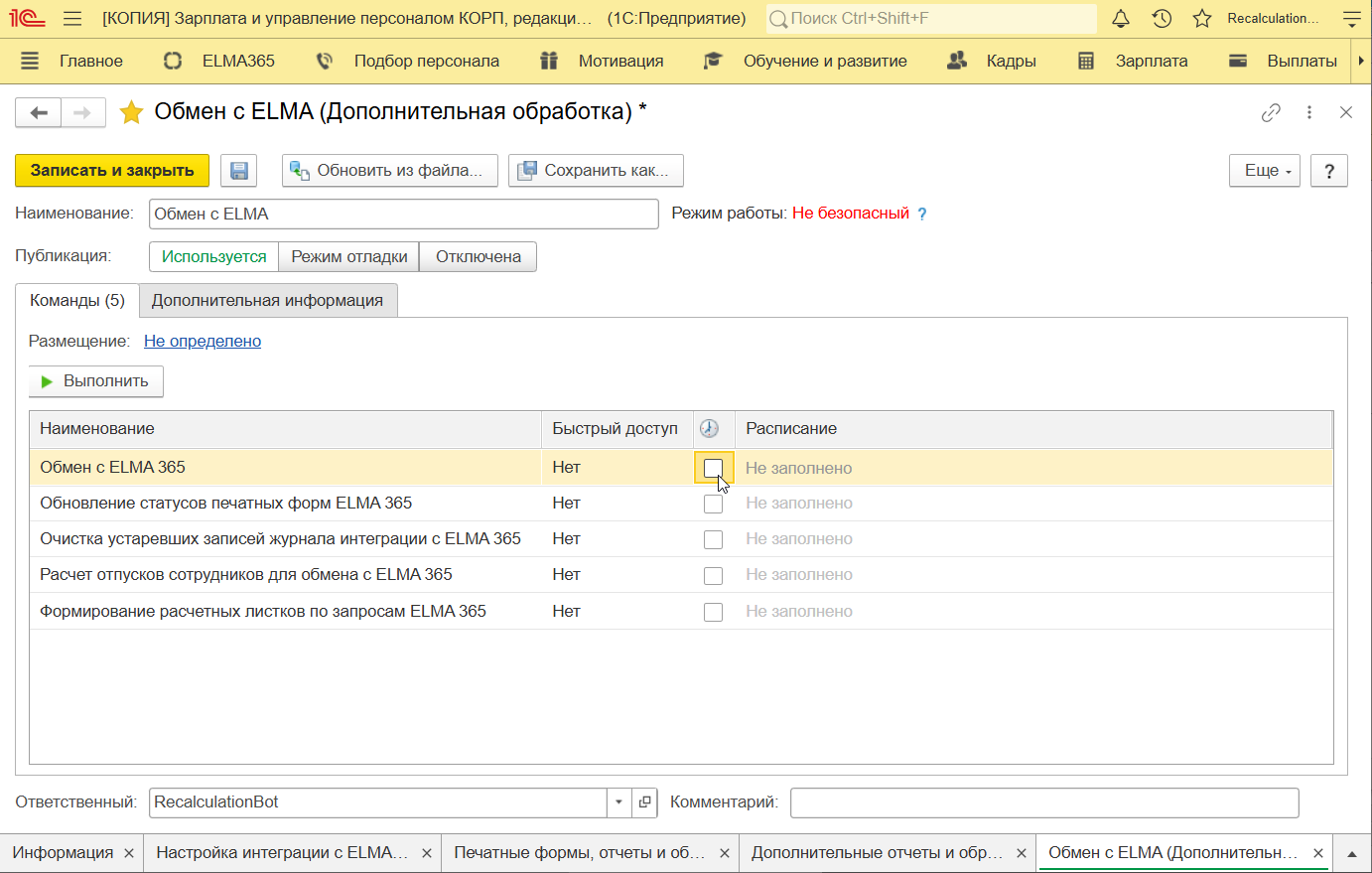Toggle schedule checkbox for Формирование расчетных листков

[713, 612]
